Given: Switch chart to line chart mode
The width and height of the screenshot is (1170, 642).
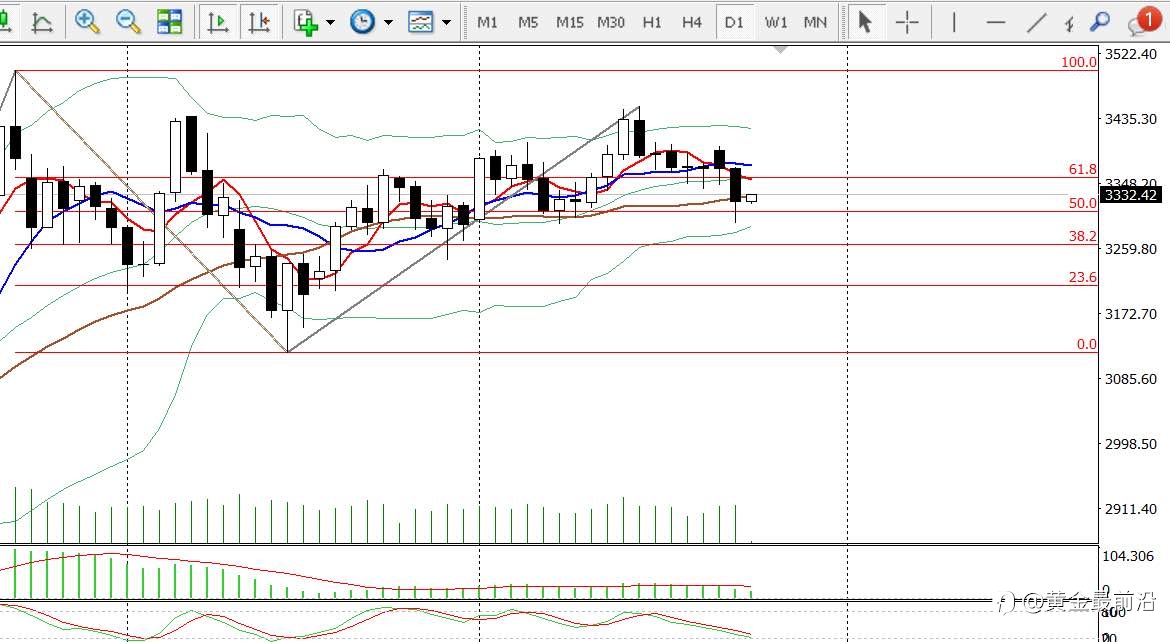Looking at the screenshot, I should 43,22.
